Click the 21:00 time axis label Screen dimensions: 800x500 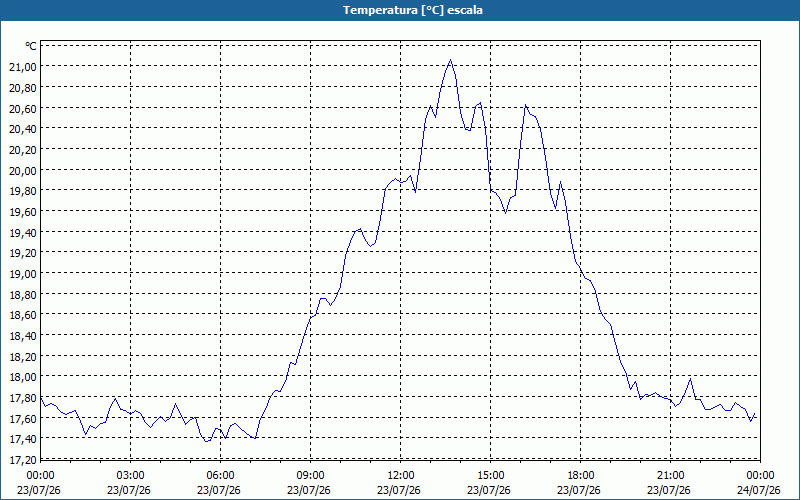[x=670, y=475]
